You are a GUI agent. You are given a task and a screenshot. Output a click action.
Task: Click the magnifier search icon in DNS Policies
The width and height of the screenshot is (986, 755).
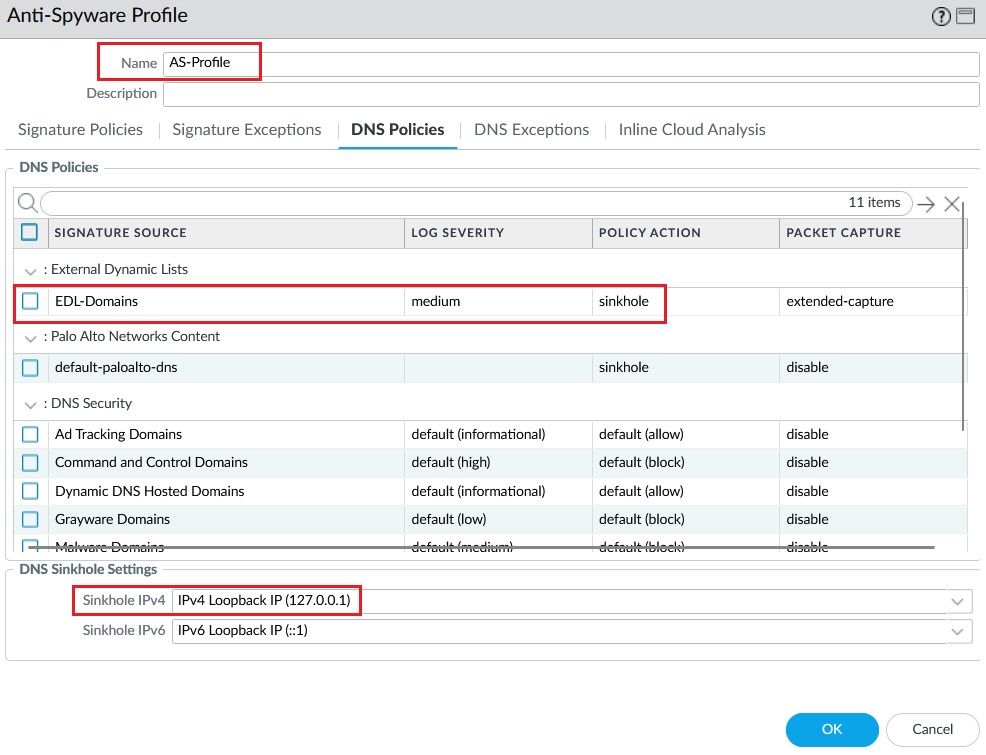click(28, 203)
